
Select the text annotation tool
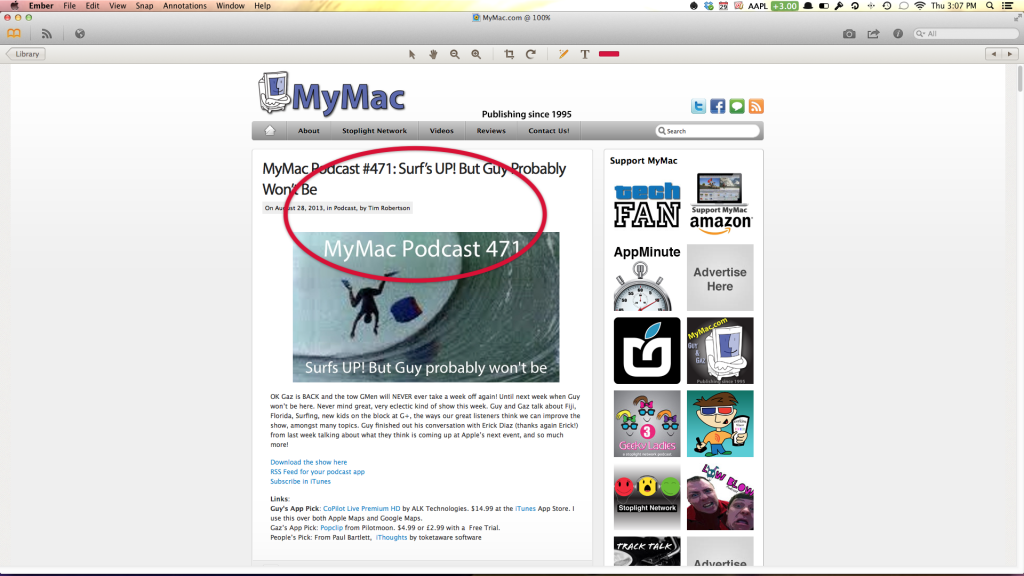pyautogui.click(x=584, y=54)
